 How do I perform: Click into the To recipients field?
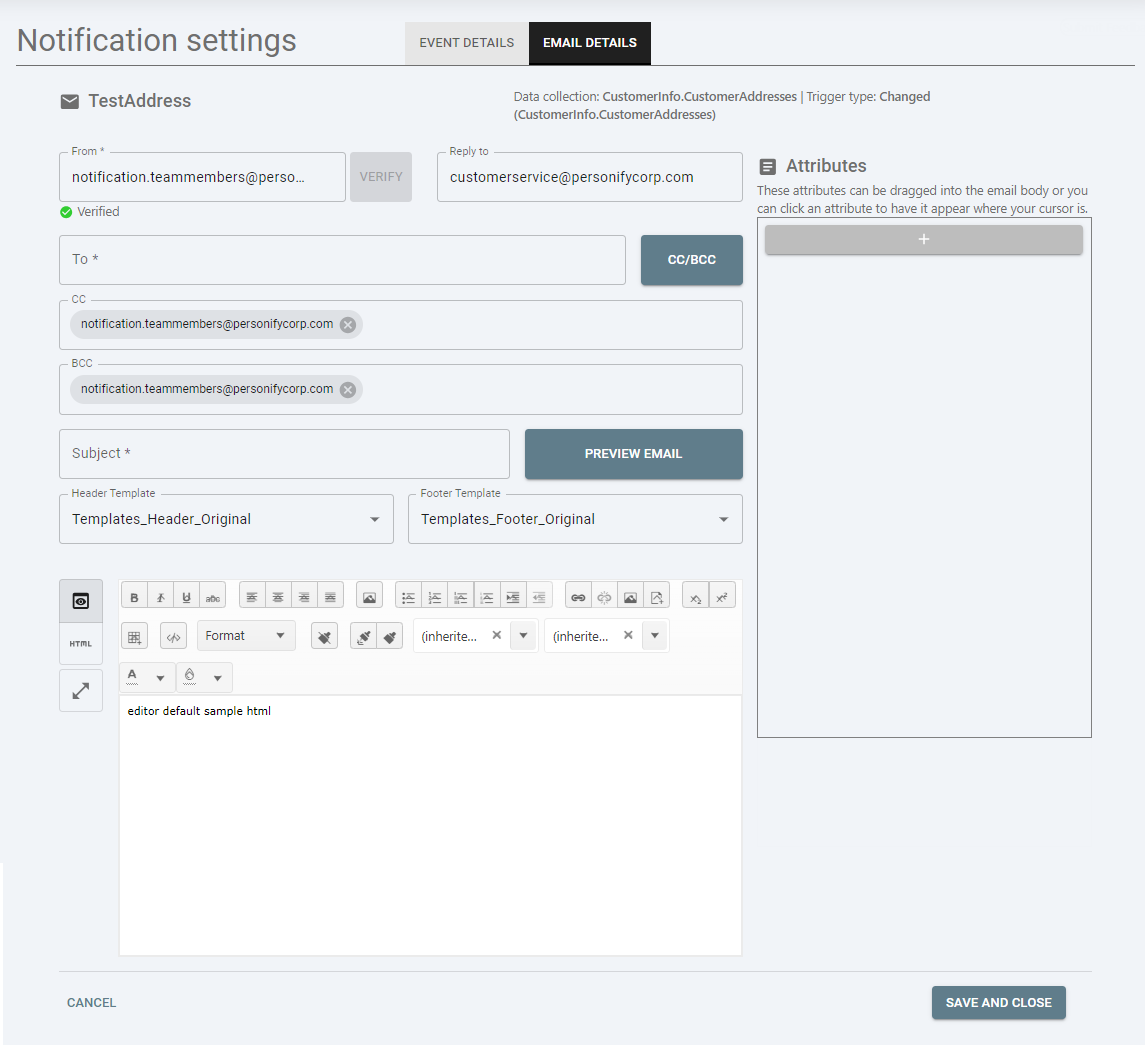pyautogui.click(x=342, y=260)
